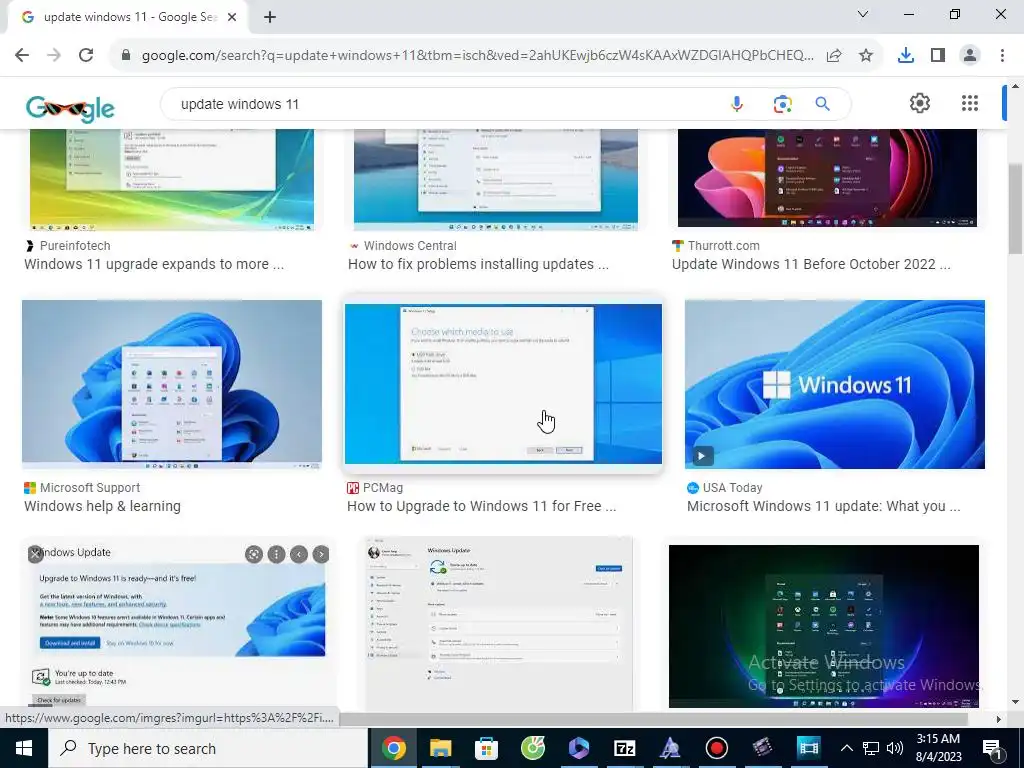This screenshot has height=768, width=1024.
Task: Reload the current page
Action: tap(86, 55)
